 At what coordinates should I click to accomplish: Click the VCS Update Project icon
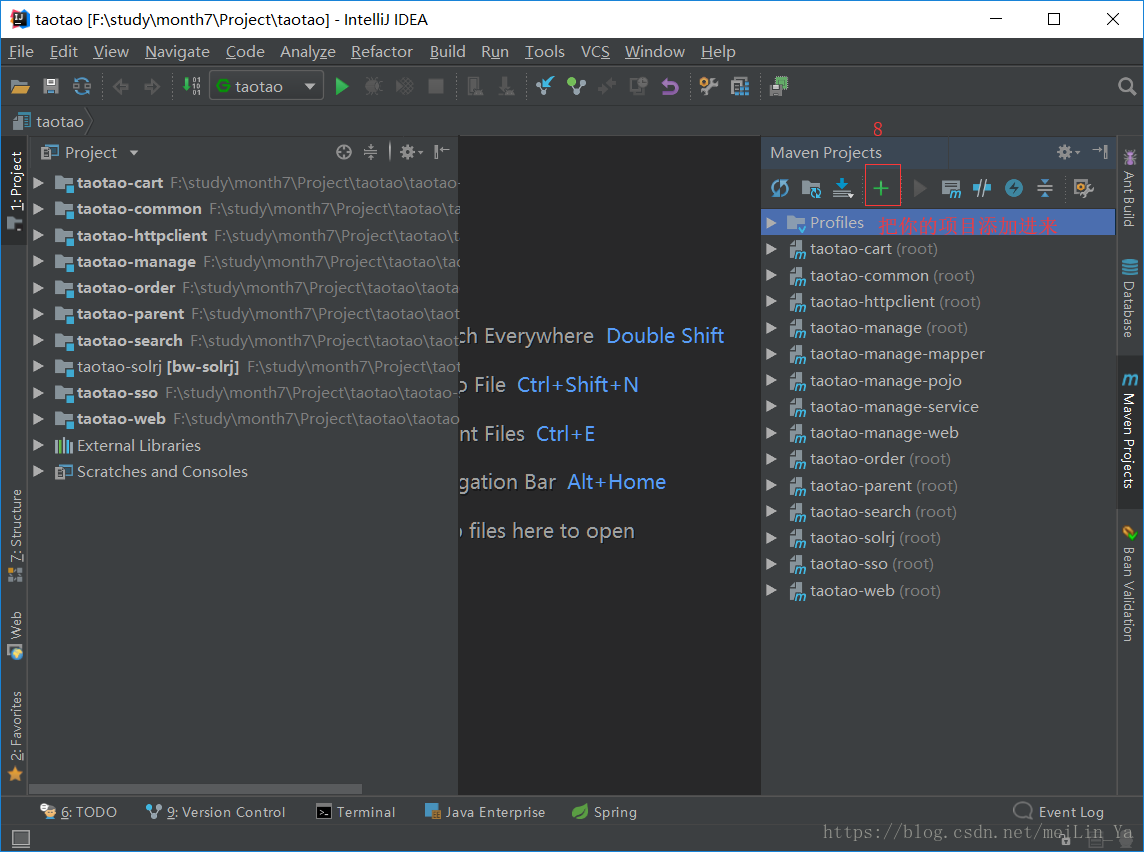coord(544,86)
